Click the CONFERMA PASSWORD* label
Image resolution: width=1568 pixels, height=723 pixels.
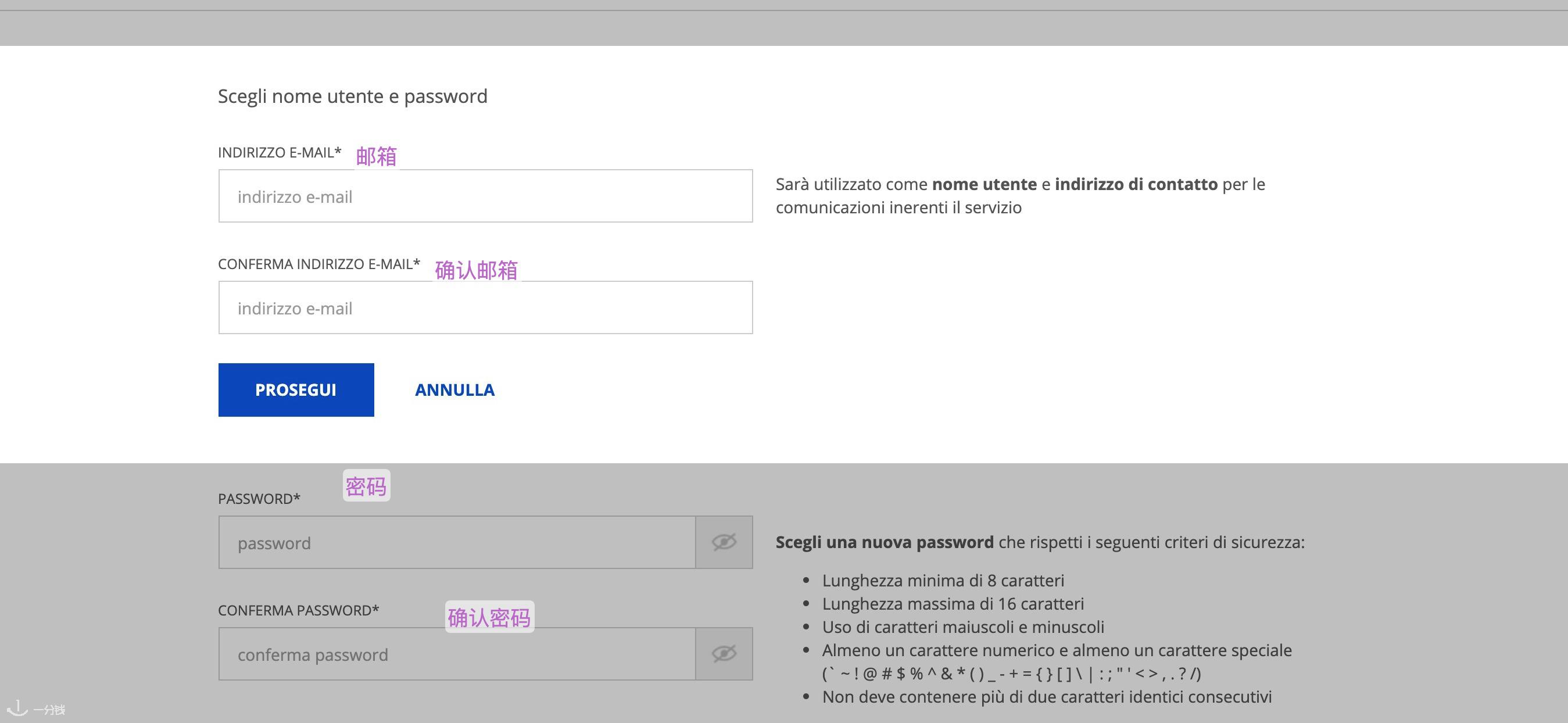point(298,610)
